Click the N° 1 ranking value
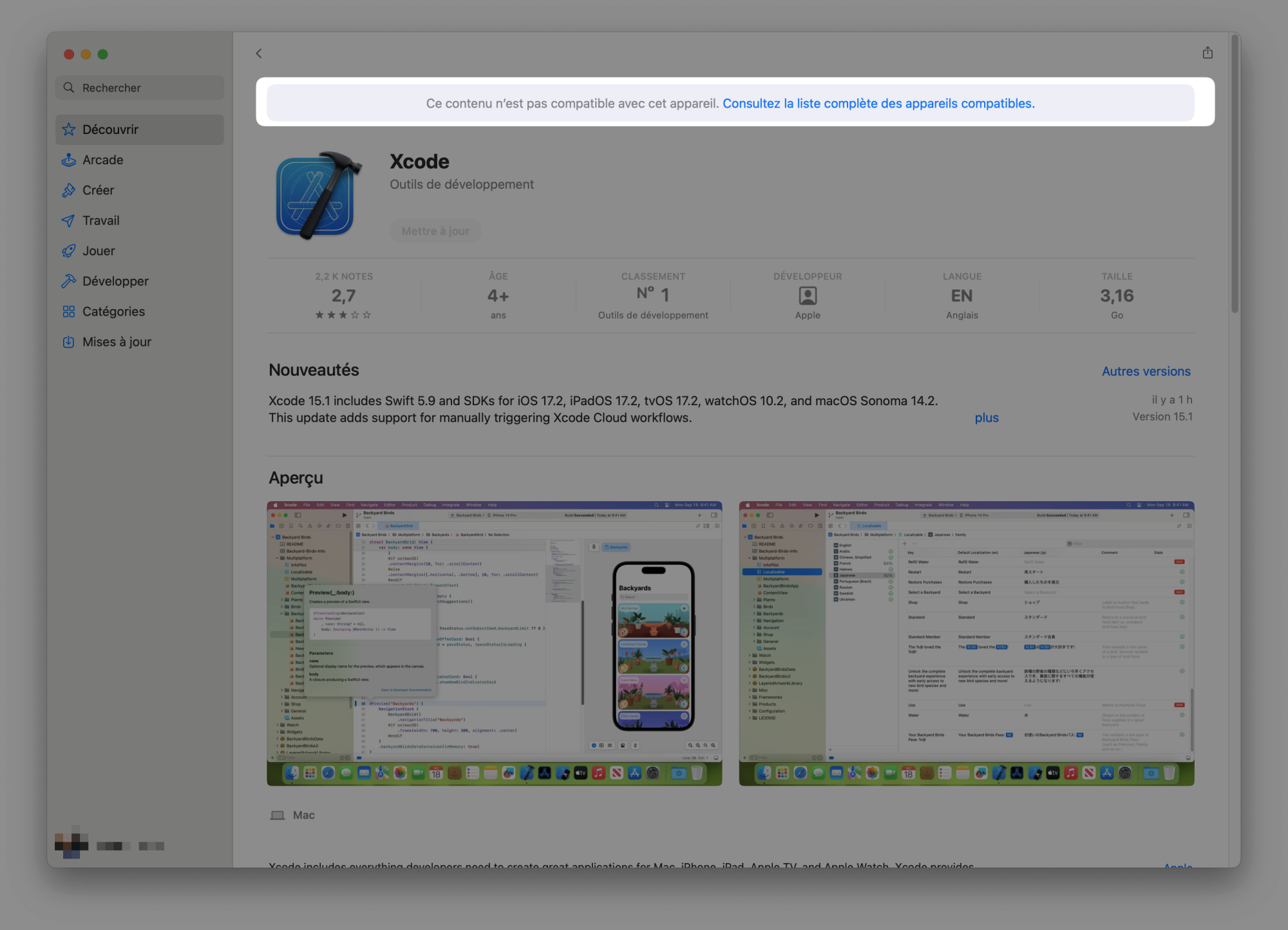 pyautogui.click(x=653, y=294)
